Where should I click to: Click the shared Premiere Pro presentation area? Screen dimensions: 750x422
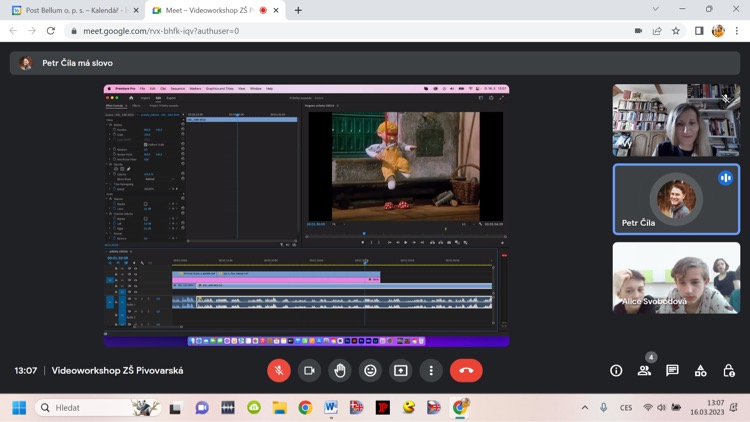[307, 215]
